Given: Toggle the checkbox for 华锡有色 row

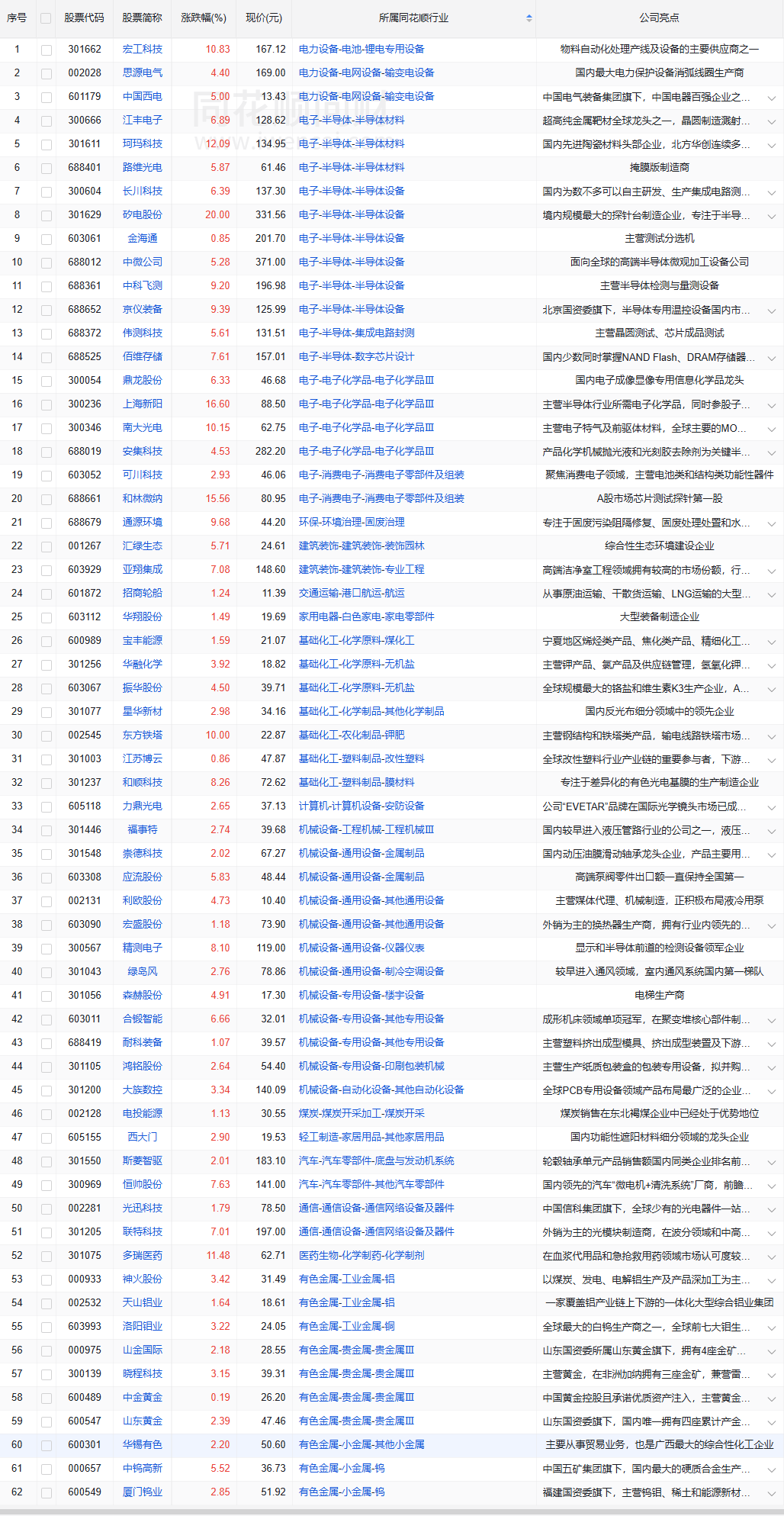Looking at the screenshot, I should click(47, 1445).
